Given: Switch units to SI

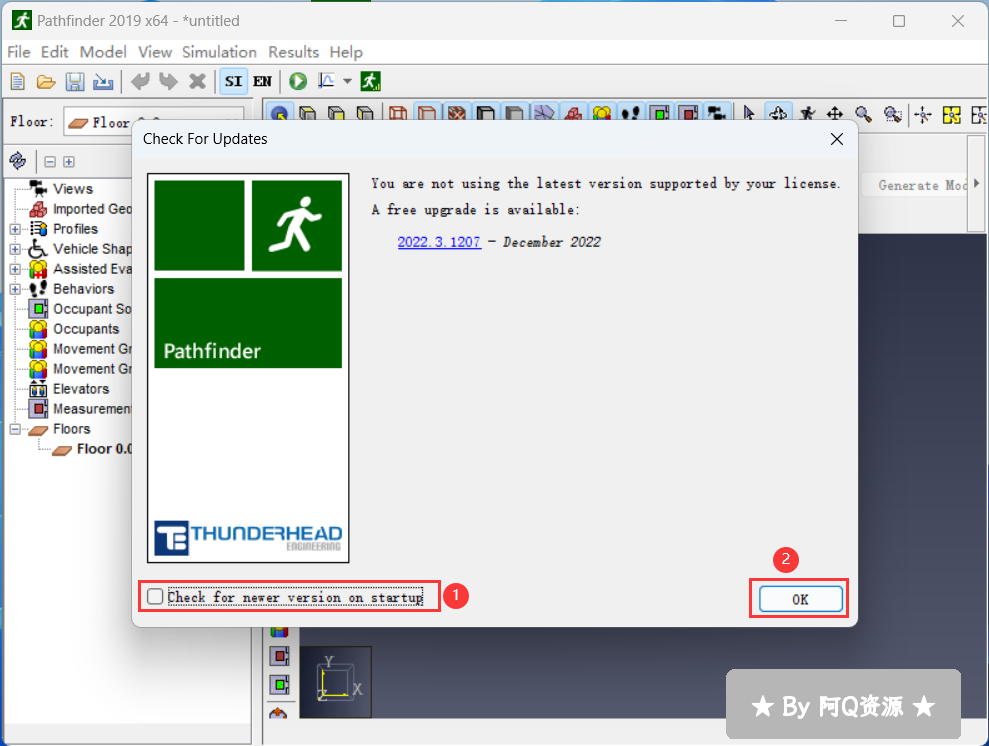Looking at the screenshot, I should coord(233,81).
